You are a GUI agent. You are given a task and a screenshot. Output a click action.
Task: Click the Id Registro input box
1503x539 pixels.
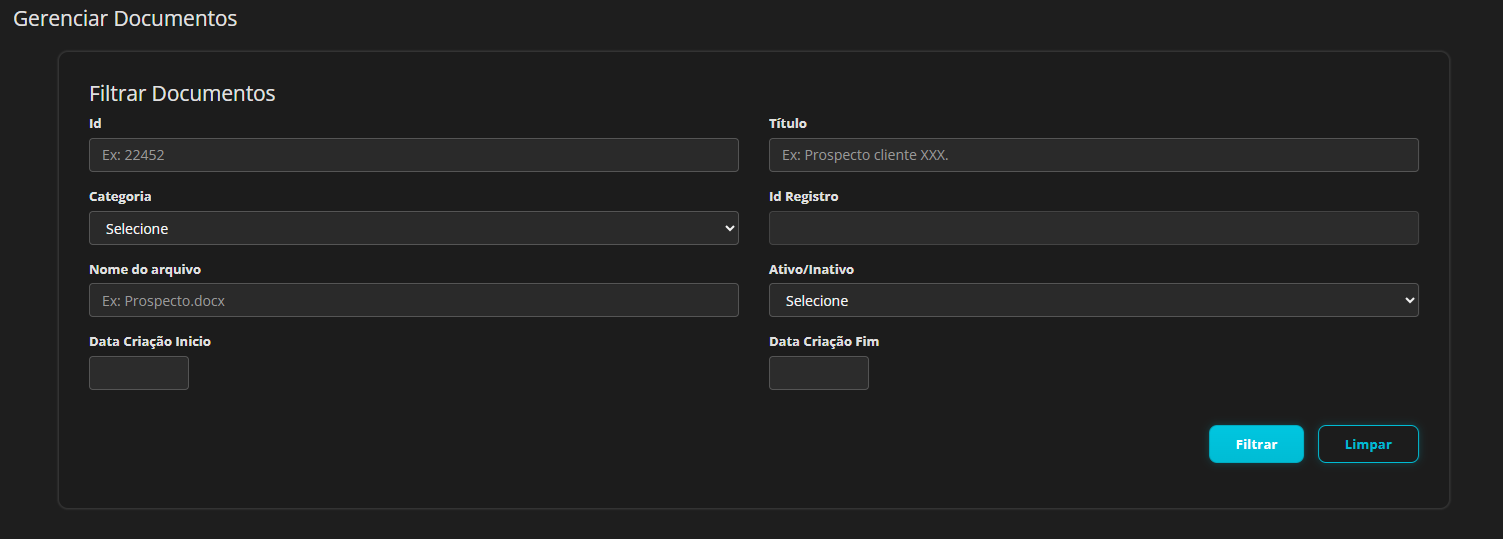[1093, 228]
